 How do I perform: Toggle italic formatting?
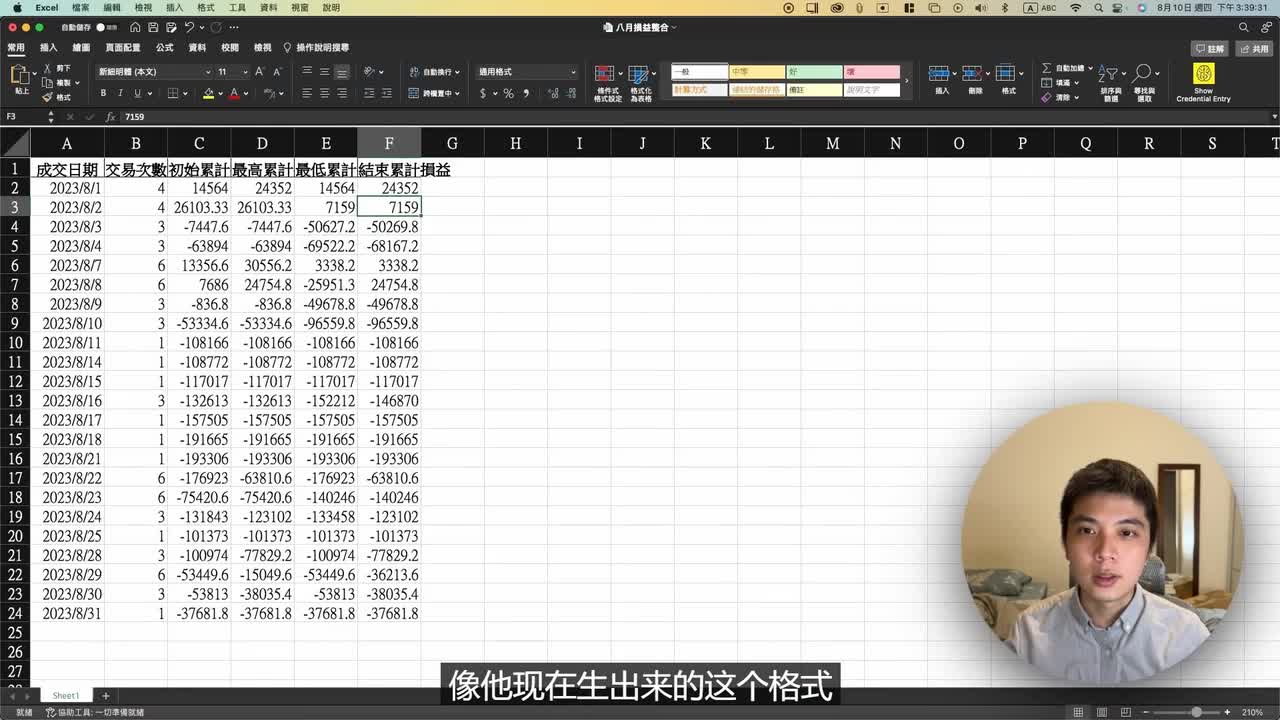tap(120, 93)
